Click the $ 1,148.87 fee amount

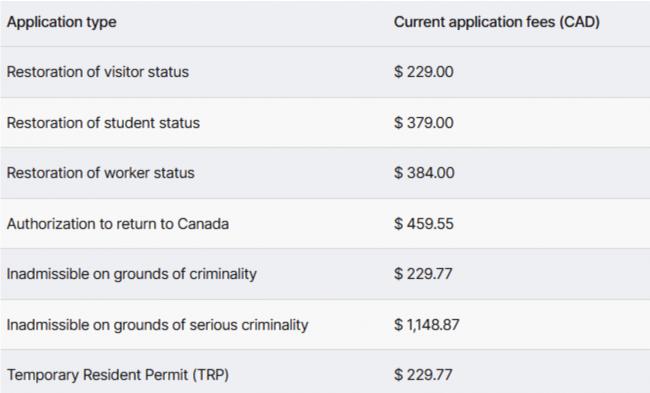point(427,325)
